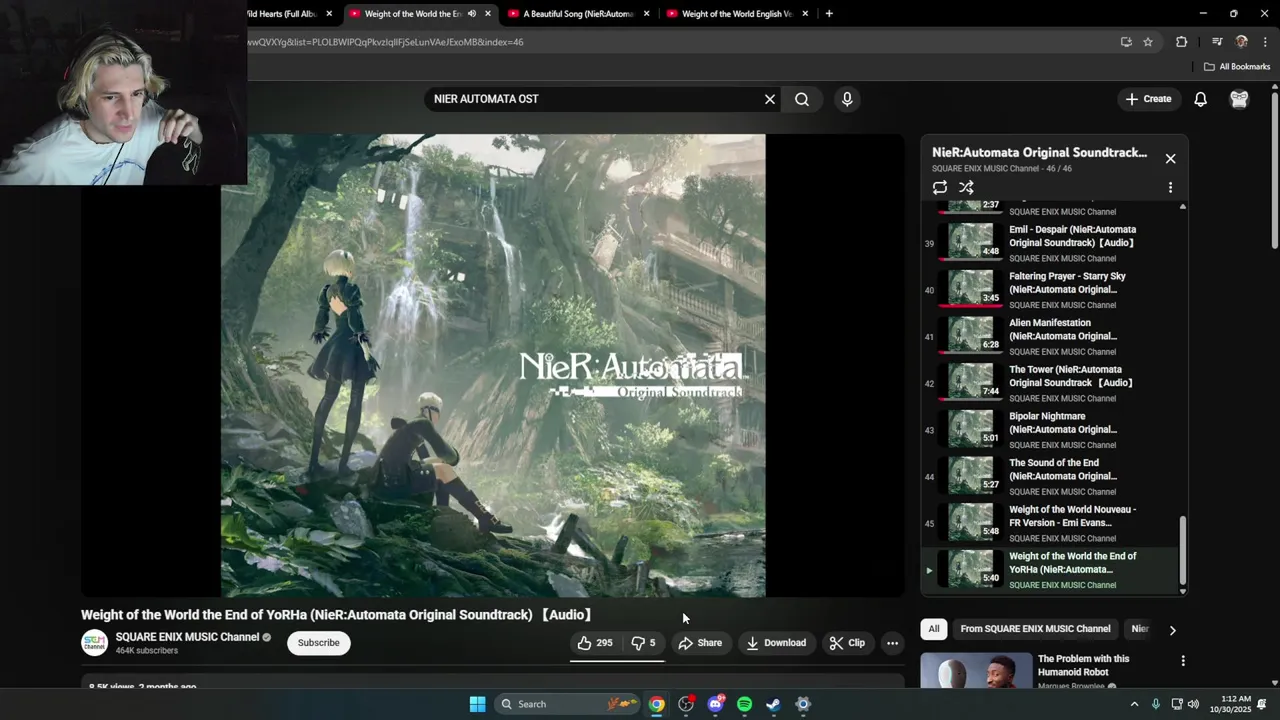This screenshot has height=720, width=1280.
Task: Play Faltering Prayer - Starry Sky track
Action: (1050, 290)
